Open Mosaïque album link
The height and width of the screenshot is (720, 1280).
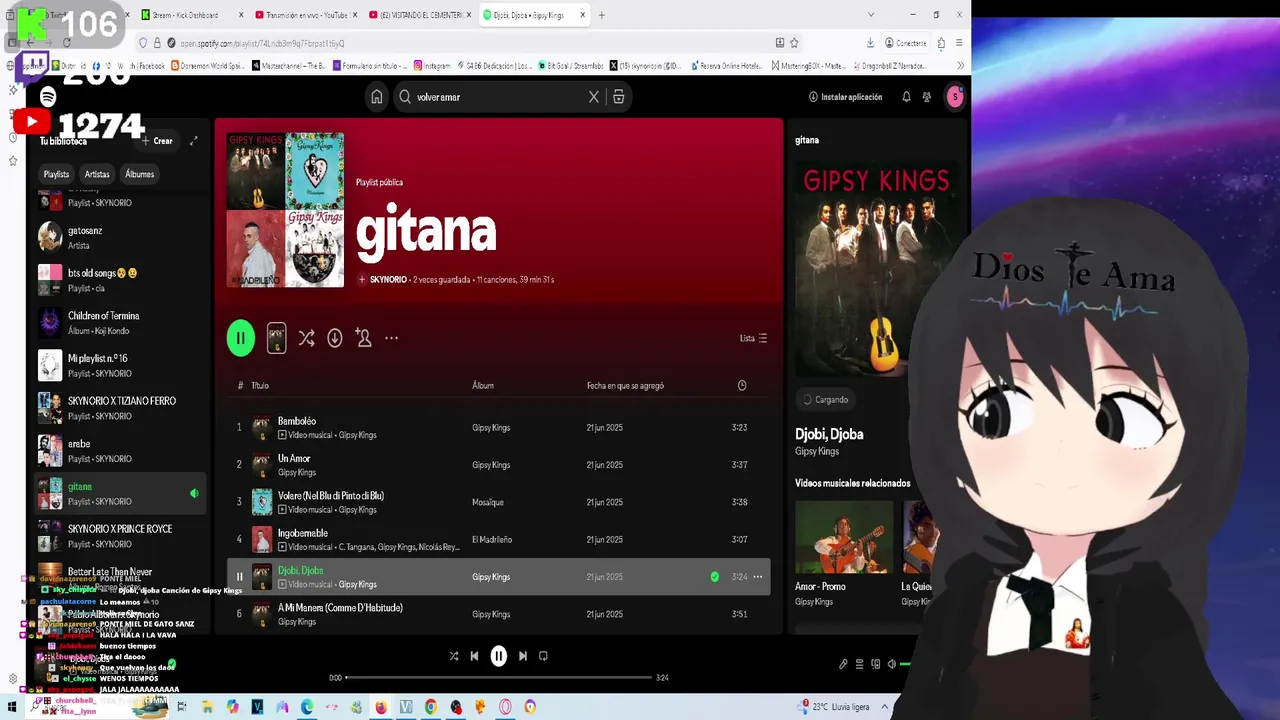(488, 502)
